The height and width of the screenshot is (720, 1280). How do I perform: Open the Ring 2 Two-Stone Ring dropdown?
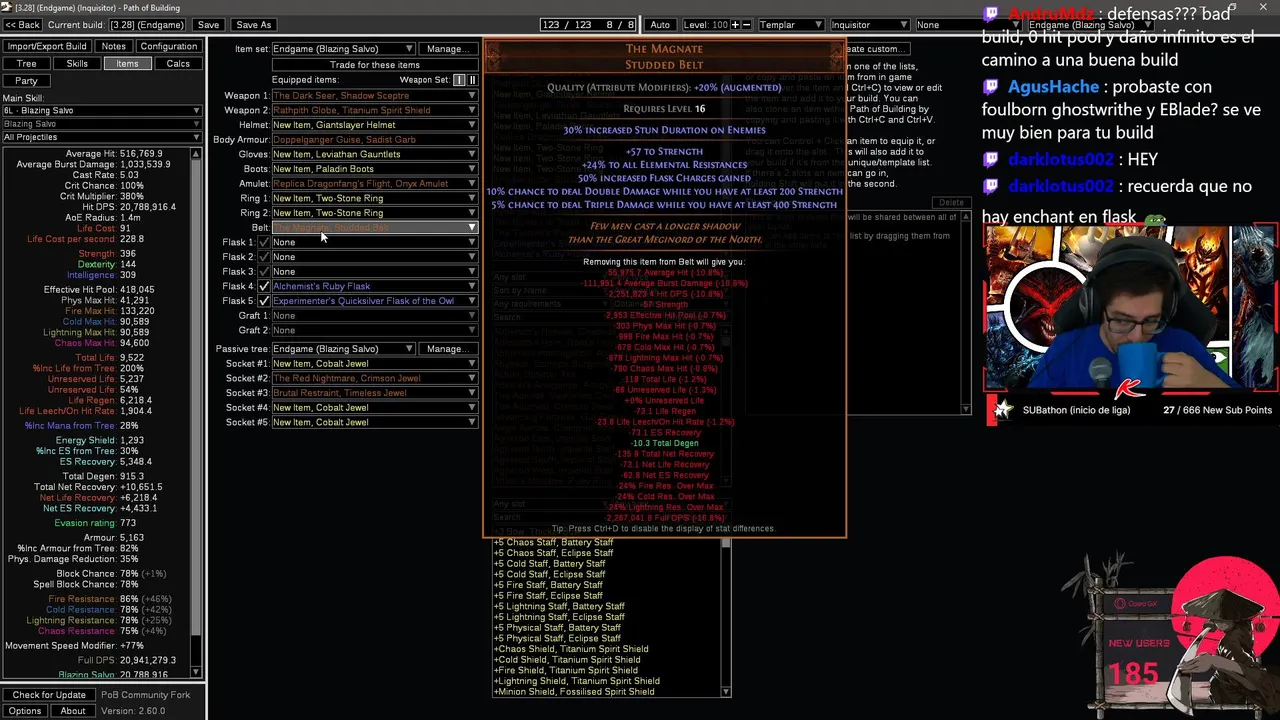(375, 213)
